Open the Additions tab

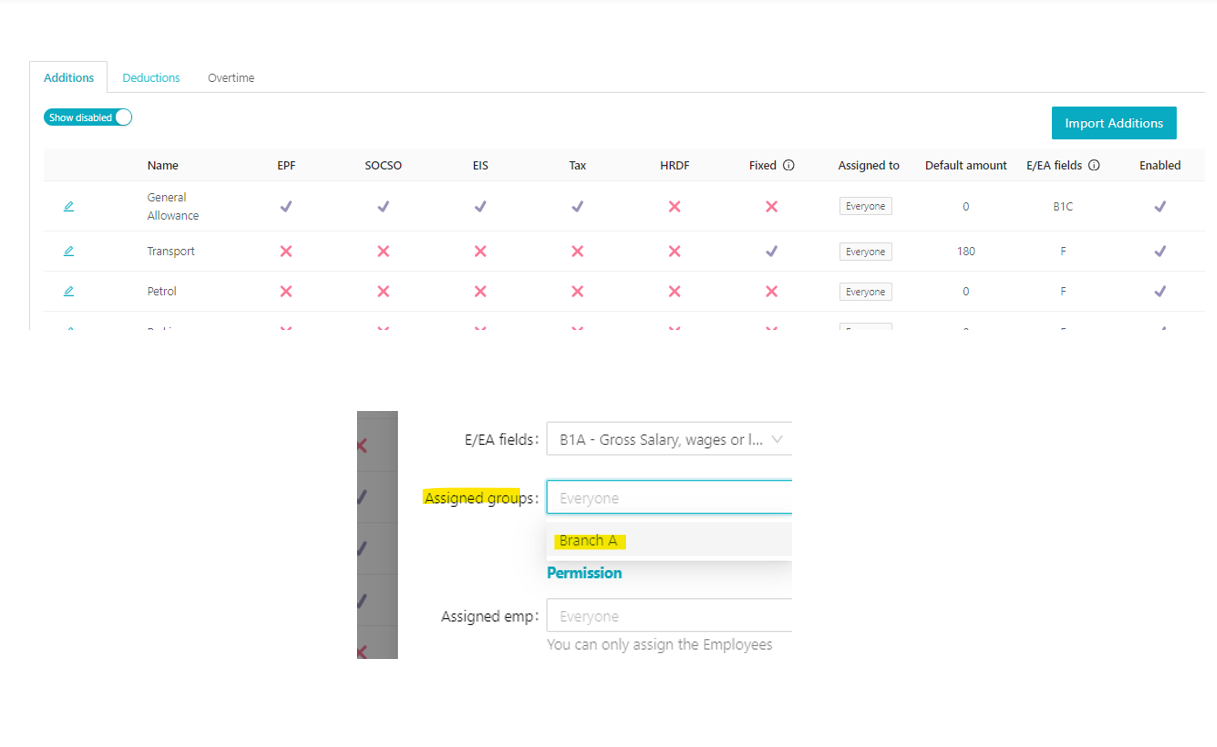click(69, 78)
